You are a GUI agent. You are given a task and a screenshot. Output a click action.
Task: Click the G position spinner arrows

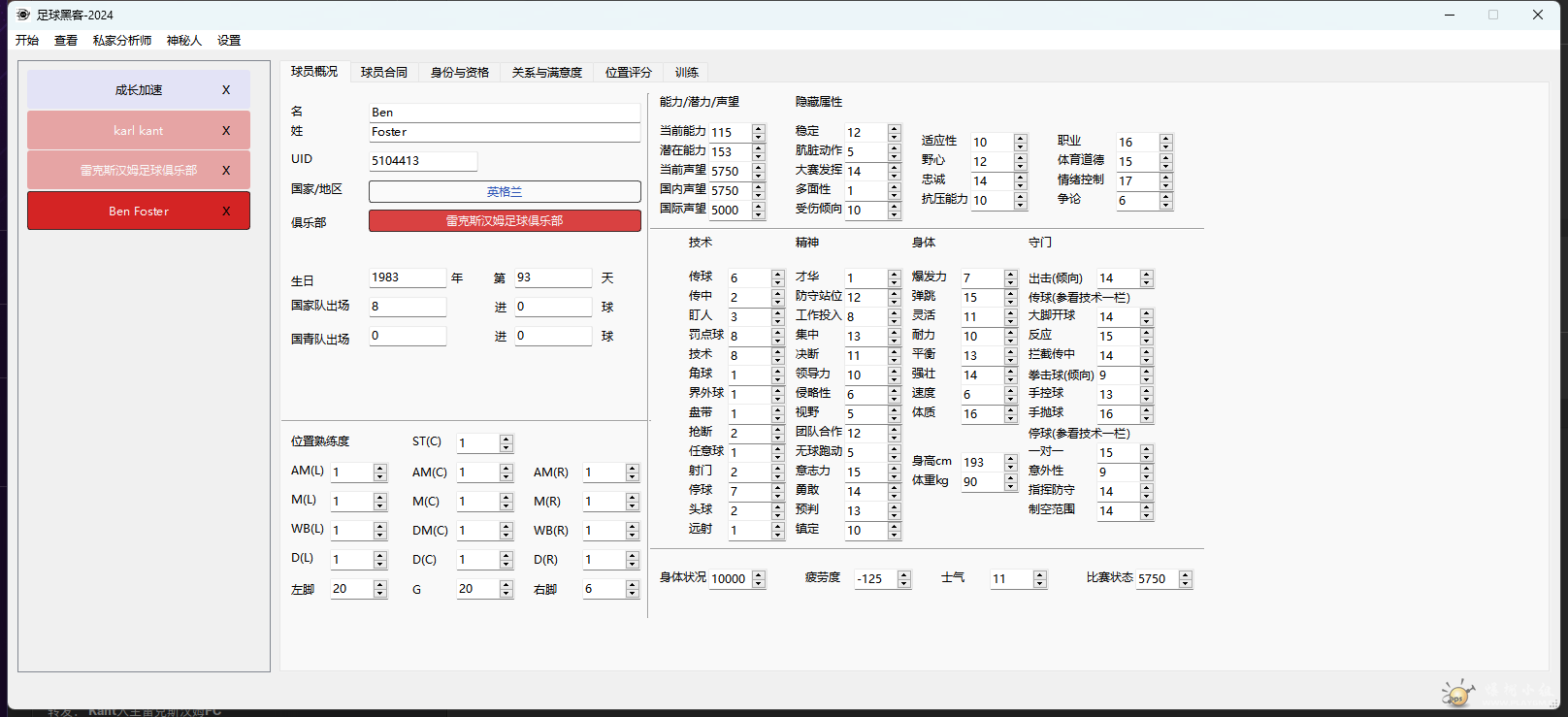point(506,588)
